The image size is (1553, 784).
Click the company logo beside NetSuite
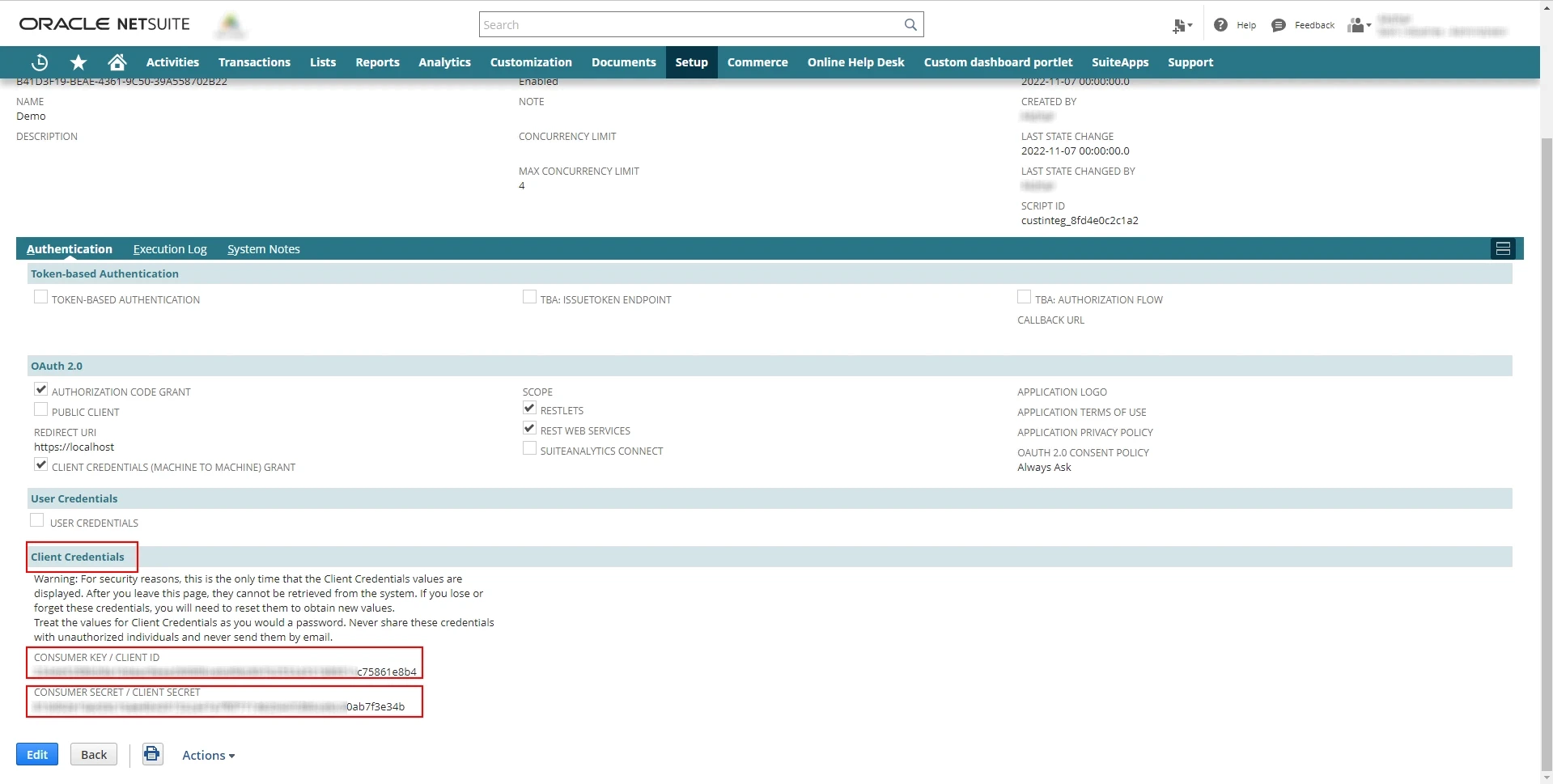(231, 26)
